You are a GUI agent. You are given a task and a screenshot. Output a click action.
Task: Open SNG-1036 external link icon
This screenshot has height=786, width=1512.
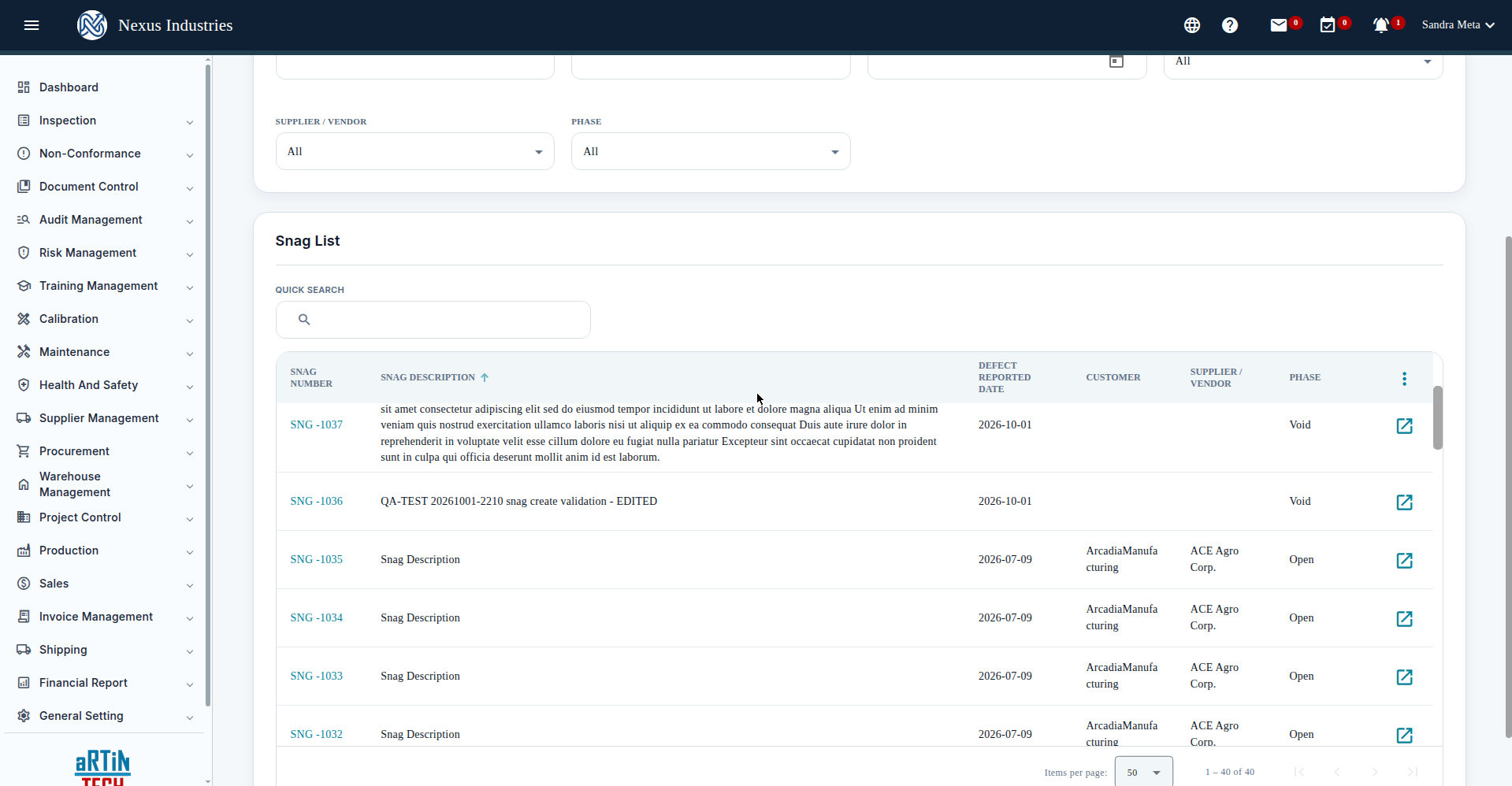[1404, 502]
